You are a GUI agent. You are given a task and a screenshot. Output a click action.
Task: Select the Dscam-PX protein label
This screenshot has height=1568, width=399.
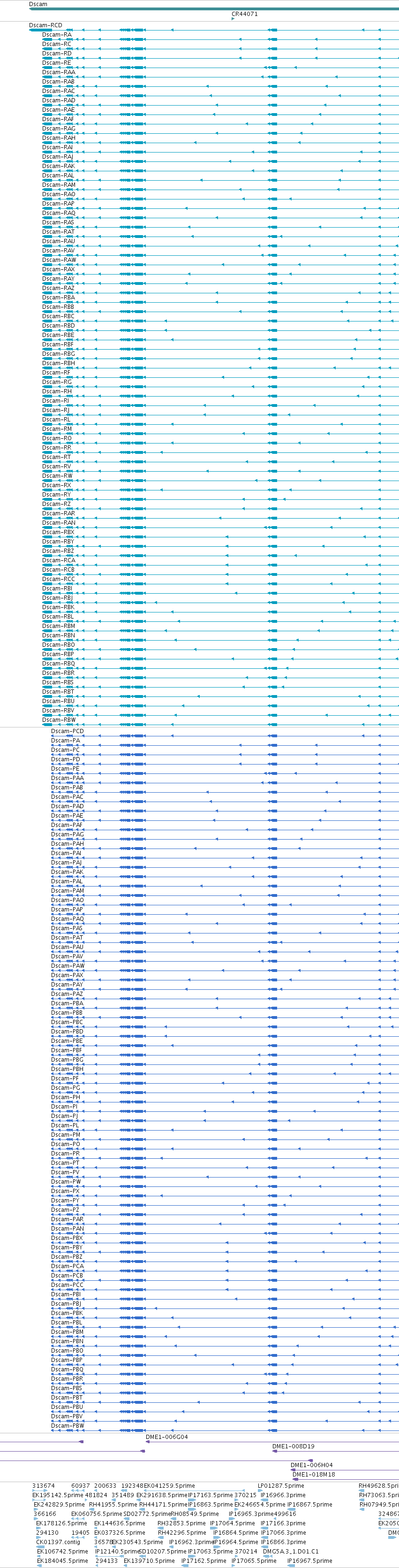pyautogui.click(x=66, y=1191)
